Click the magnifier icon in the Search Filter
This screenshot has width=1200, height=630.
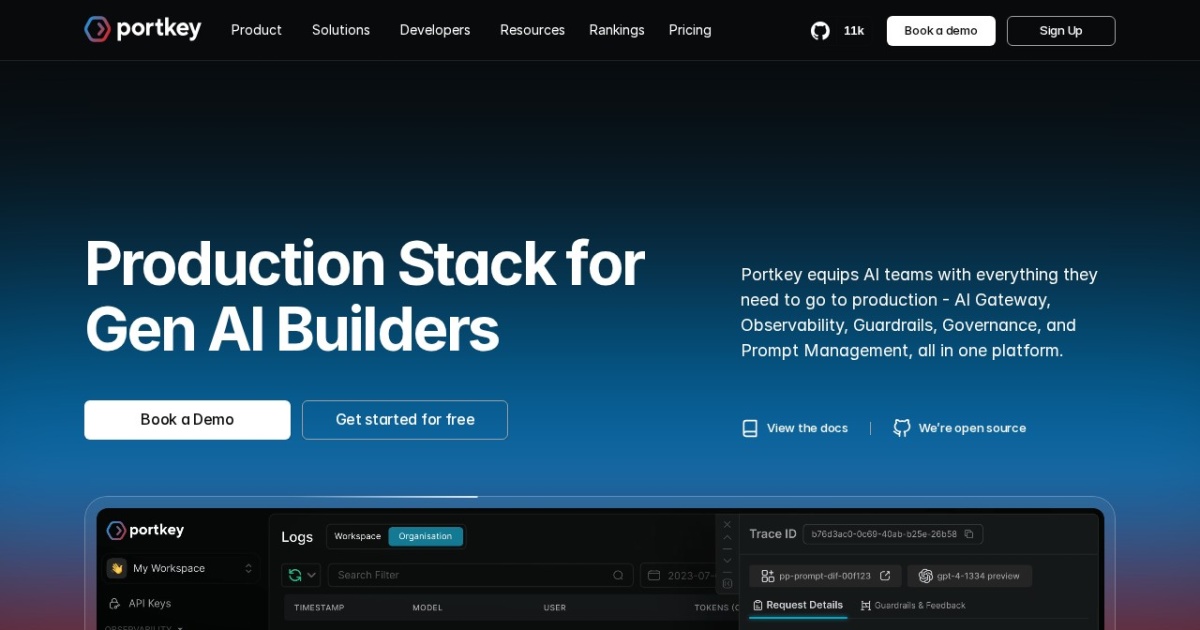(x=618, y=575)
